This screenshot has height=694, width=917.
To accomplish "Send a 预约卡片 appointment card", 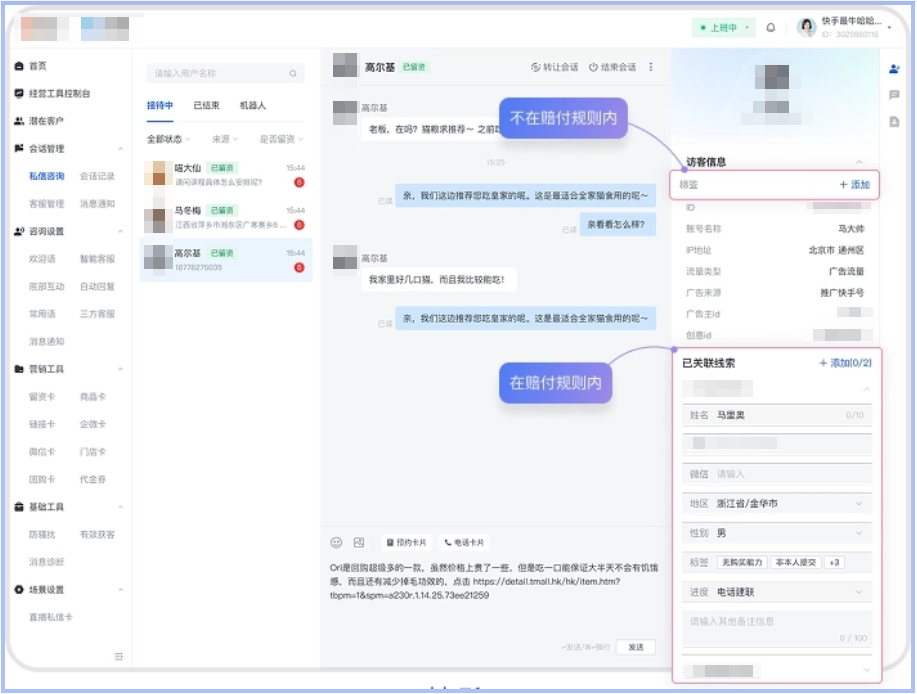I will 411,540.
